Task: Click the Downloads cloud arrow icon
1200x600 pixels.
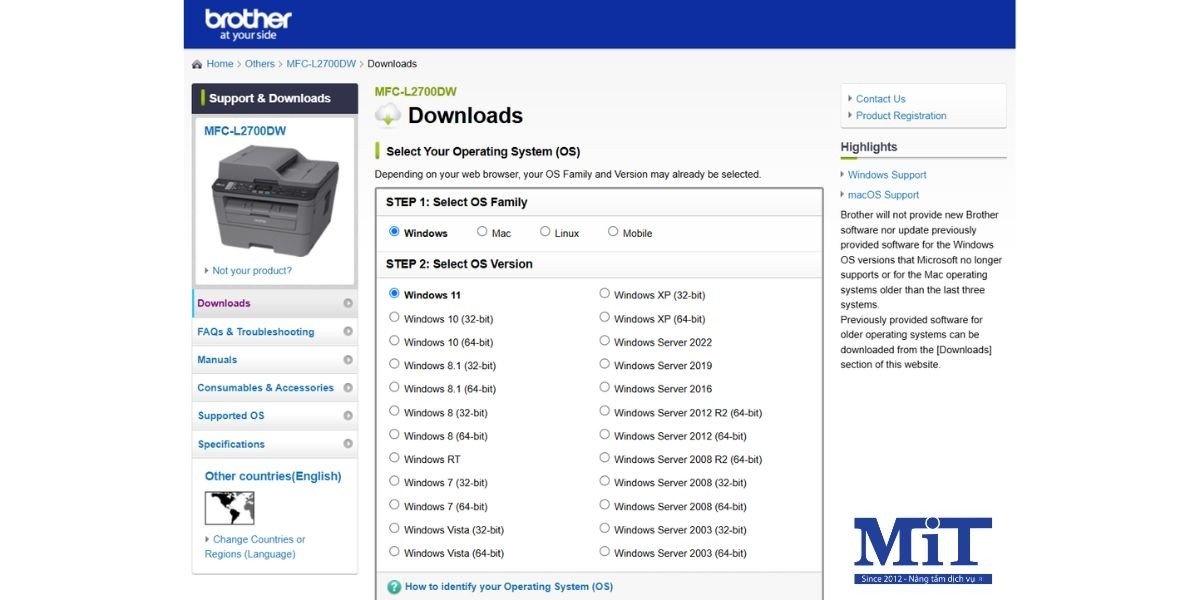Action: coord(388,116)
